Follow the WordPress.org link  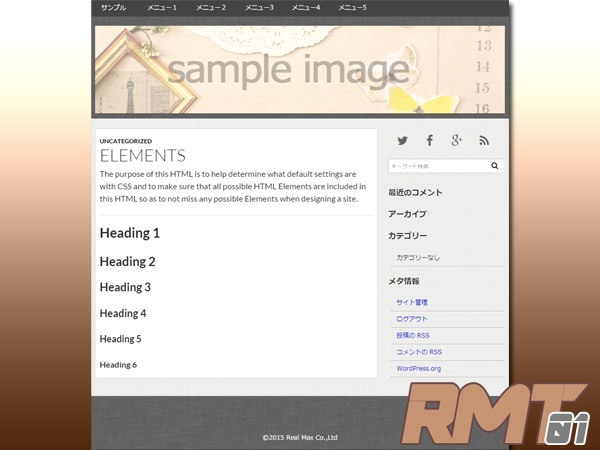[x=419, y=368]
